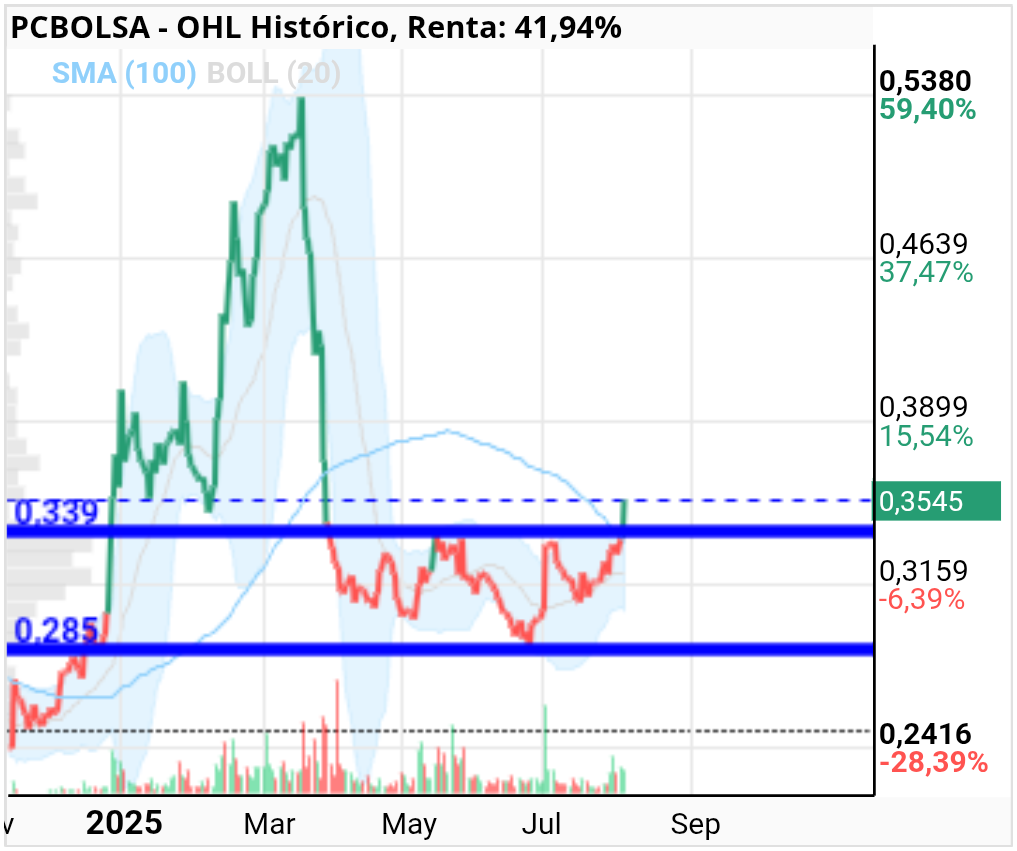Click the Mar time axis label

click(269, 824)
